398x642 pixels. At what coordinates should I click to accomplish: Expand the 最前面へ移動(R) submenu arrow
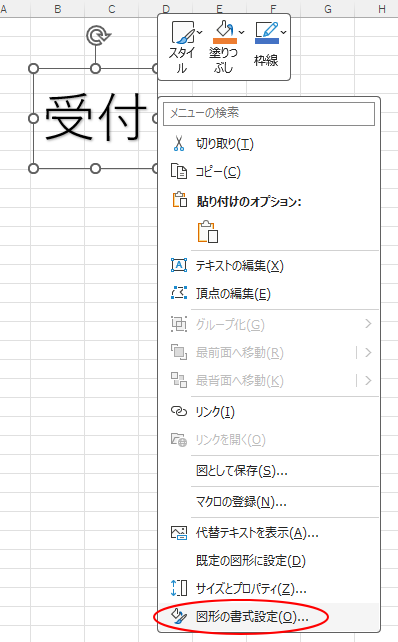click(x=368, y=352)
